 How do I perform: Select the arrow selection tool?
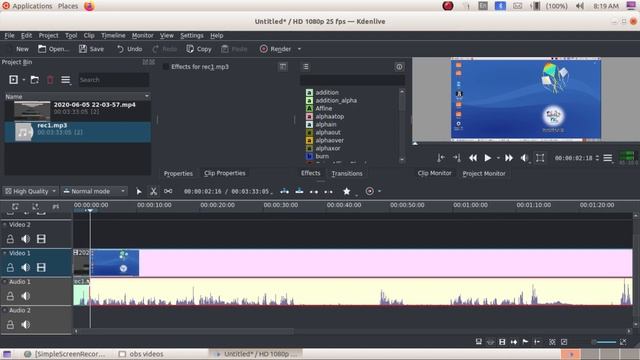pyautogui.click(x=139, y=191)
